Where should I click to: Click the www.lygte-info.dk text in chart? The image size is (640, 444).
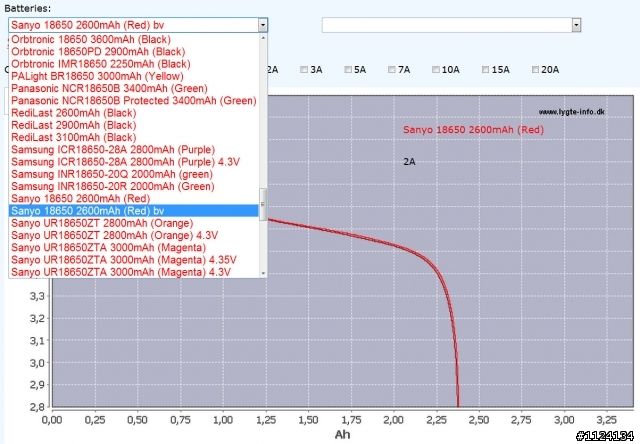(571, 112)
